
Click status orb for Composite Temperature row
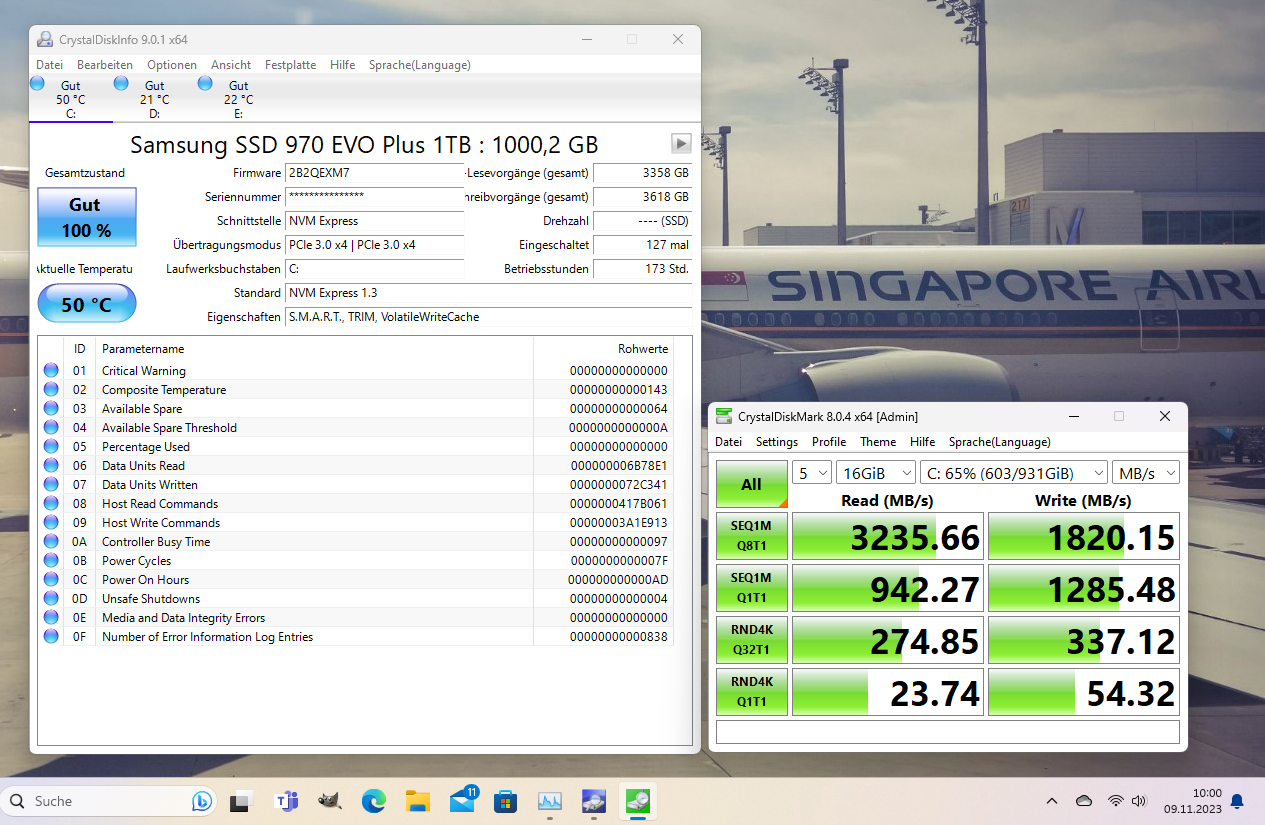(51, 390)
